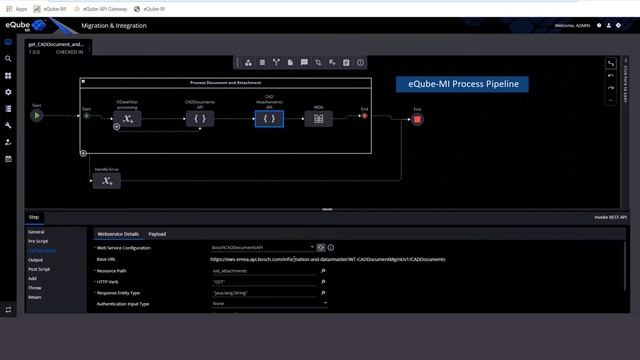Collapse the Process Document and Attachment box
Image resolution: width=640 pixels, height=360 pixels.
(x=83, y=82)
